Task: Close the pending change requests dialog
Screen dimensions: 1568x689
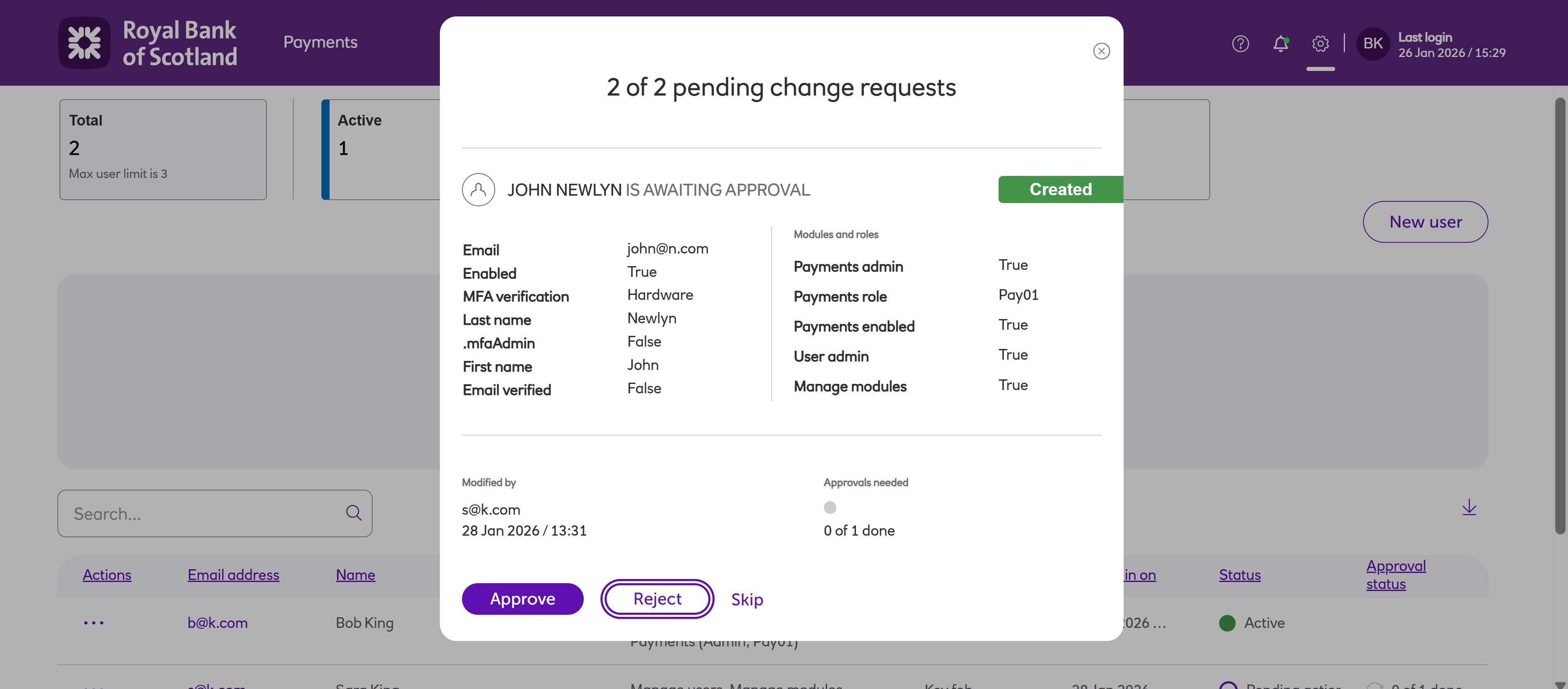Action: tap(1101, 51)
